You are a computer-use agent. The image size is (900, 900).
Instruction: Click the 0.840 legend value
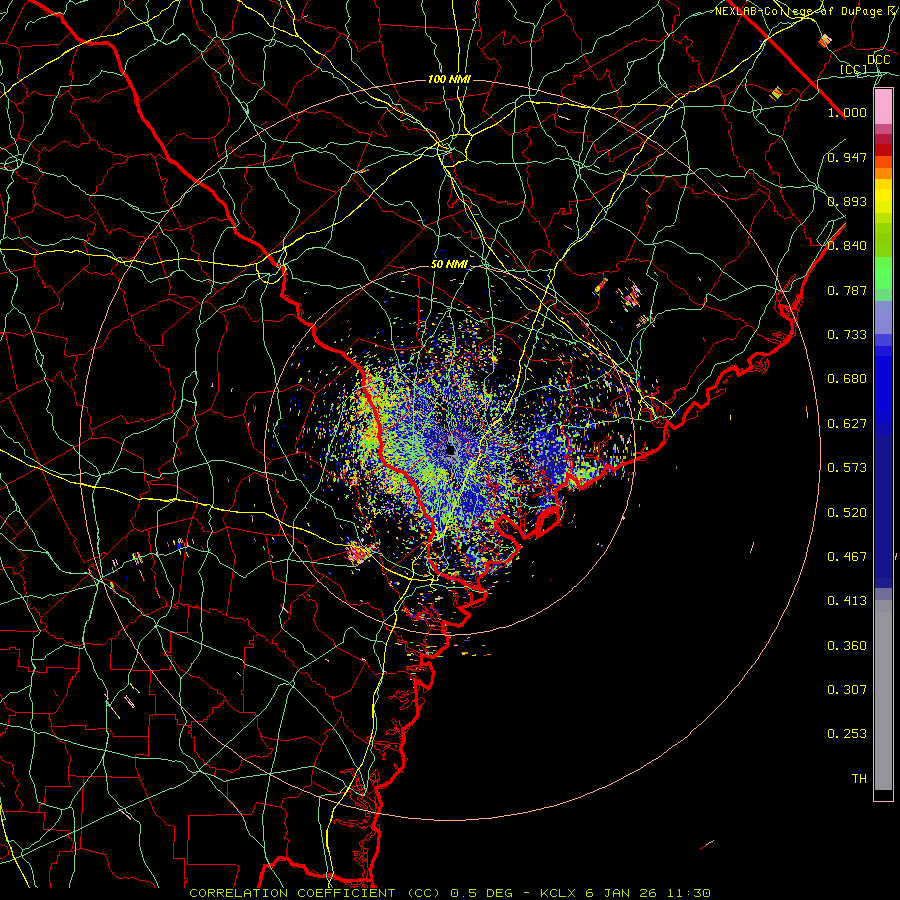tap(847, 246)
